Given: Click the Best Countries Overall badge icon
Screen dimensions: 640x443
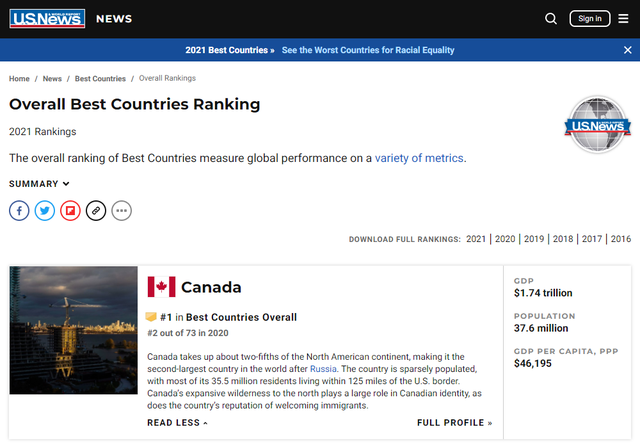Looking at the screenshot, I should pos(151,317).
